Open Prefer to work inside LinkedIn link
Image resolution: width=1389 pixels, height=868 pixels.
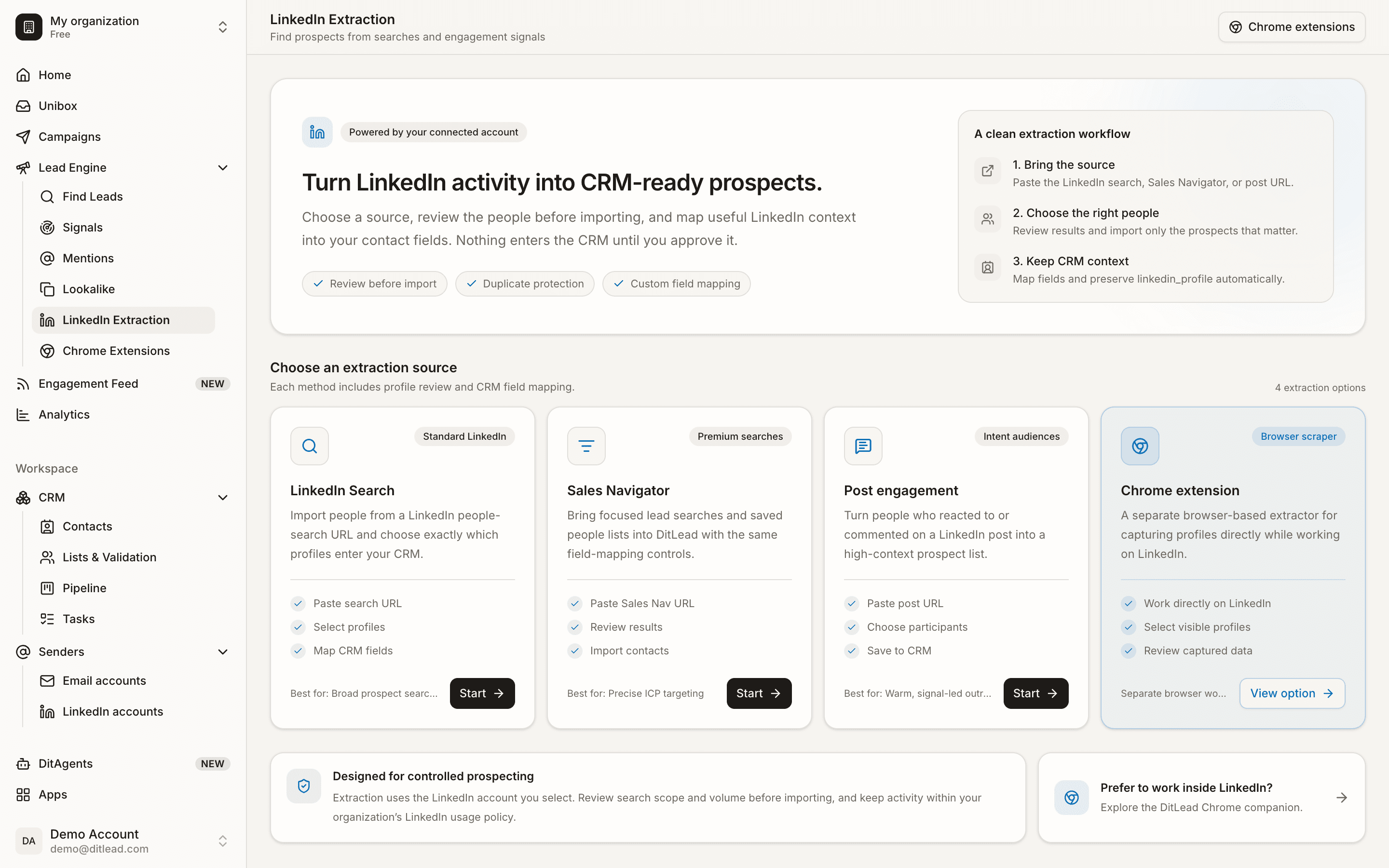[x=1201, y=798]
